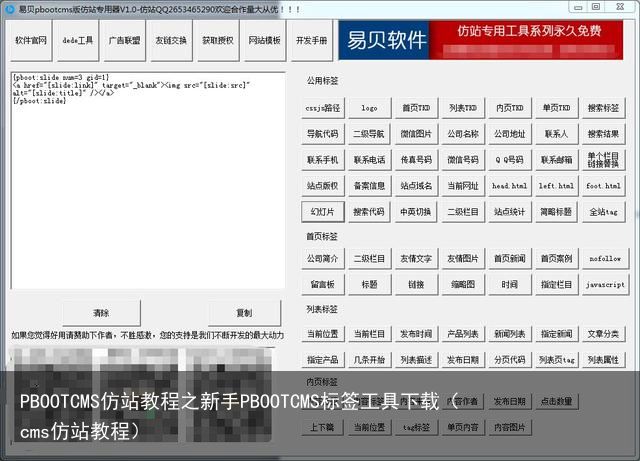The height and width of the screenshot is (461, 640).
Task: Open the 网站模板 button
Action: click(264, 40)
